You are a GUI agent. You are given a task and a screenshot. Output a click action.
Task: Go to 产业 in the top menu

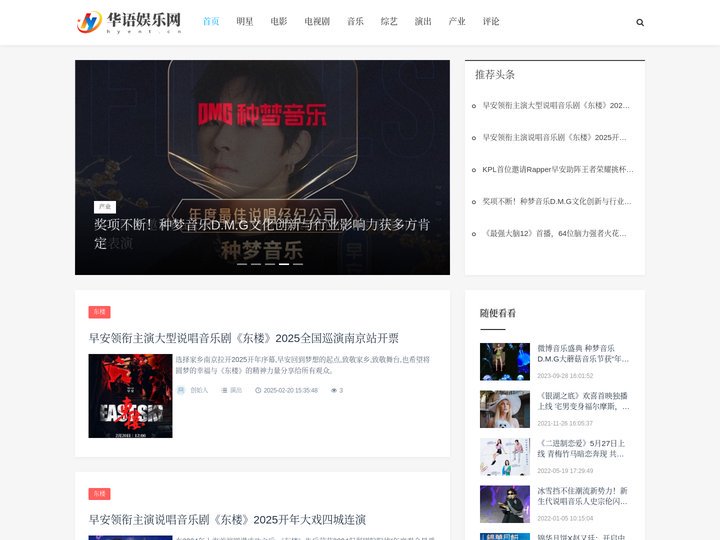coord(457,21)
